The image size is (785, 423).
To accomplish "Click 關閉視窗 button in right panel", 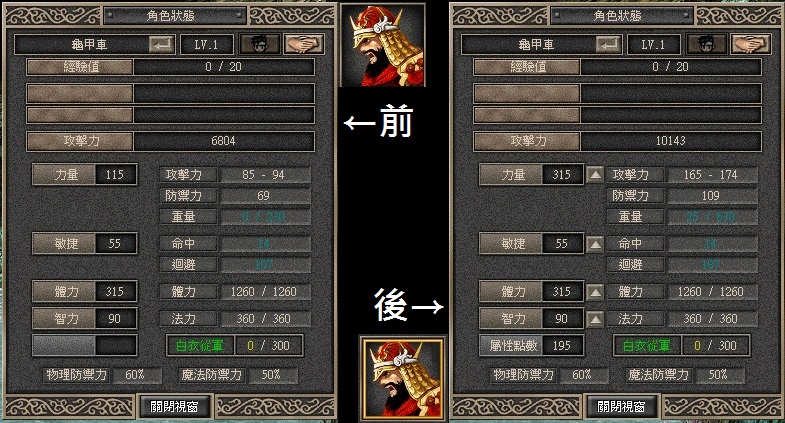I will pyautogui.click(x=621, y=406).
